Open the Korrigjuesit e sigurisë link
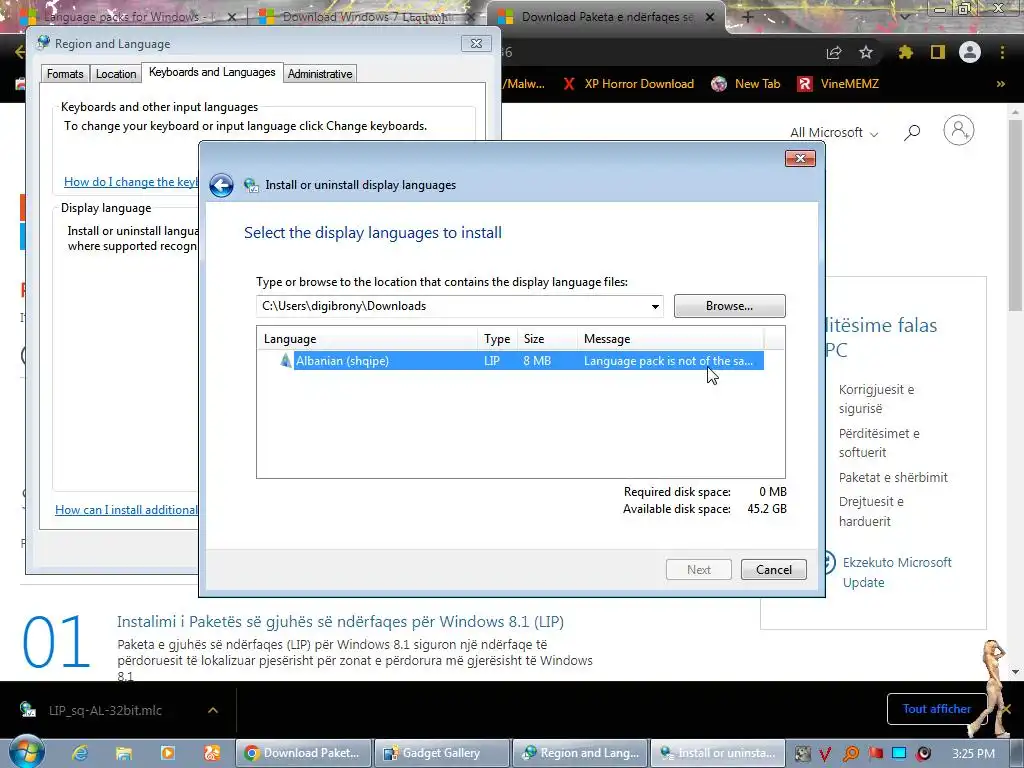This screenshot has width=1024, height=768. click(x=876, y=399)
